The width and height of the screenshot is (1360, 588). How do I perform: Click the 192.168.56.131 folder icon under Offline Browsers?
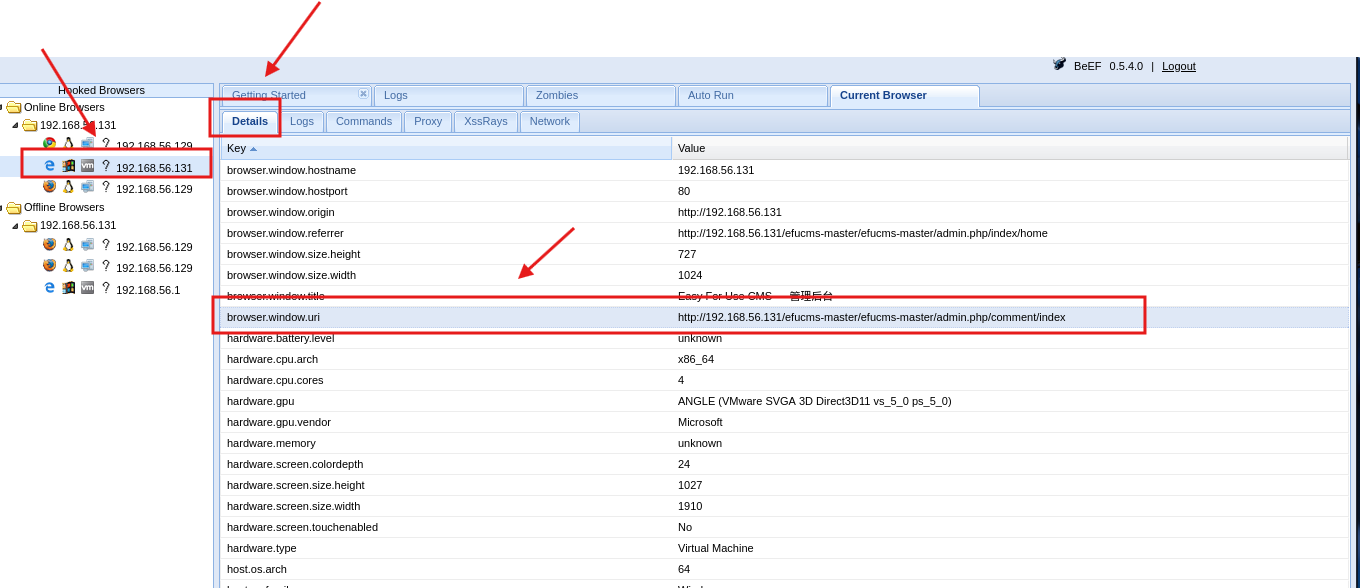coord(30,225)
